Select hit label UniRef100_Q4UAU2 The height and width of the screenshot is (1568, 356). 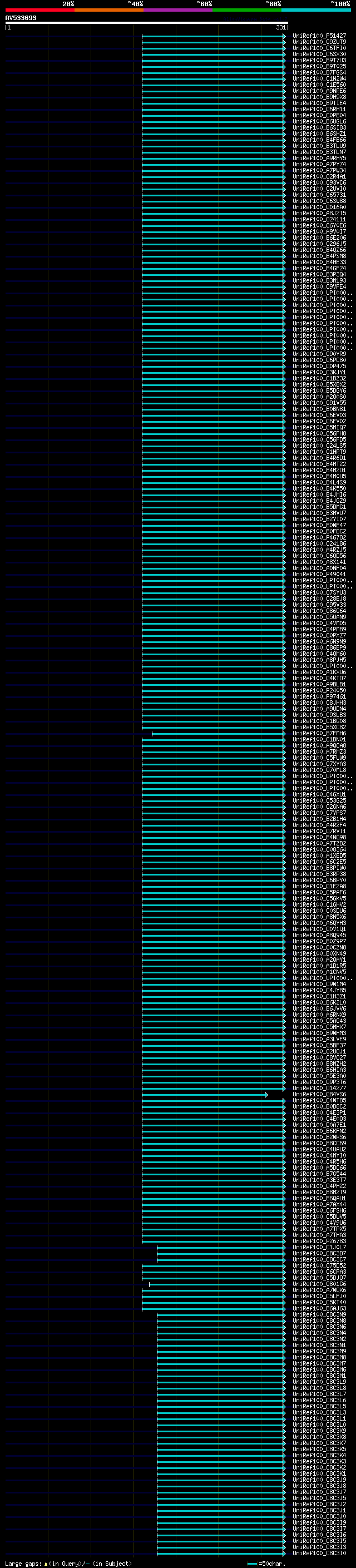click(319, 1150)
